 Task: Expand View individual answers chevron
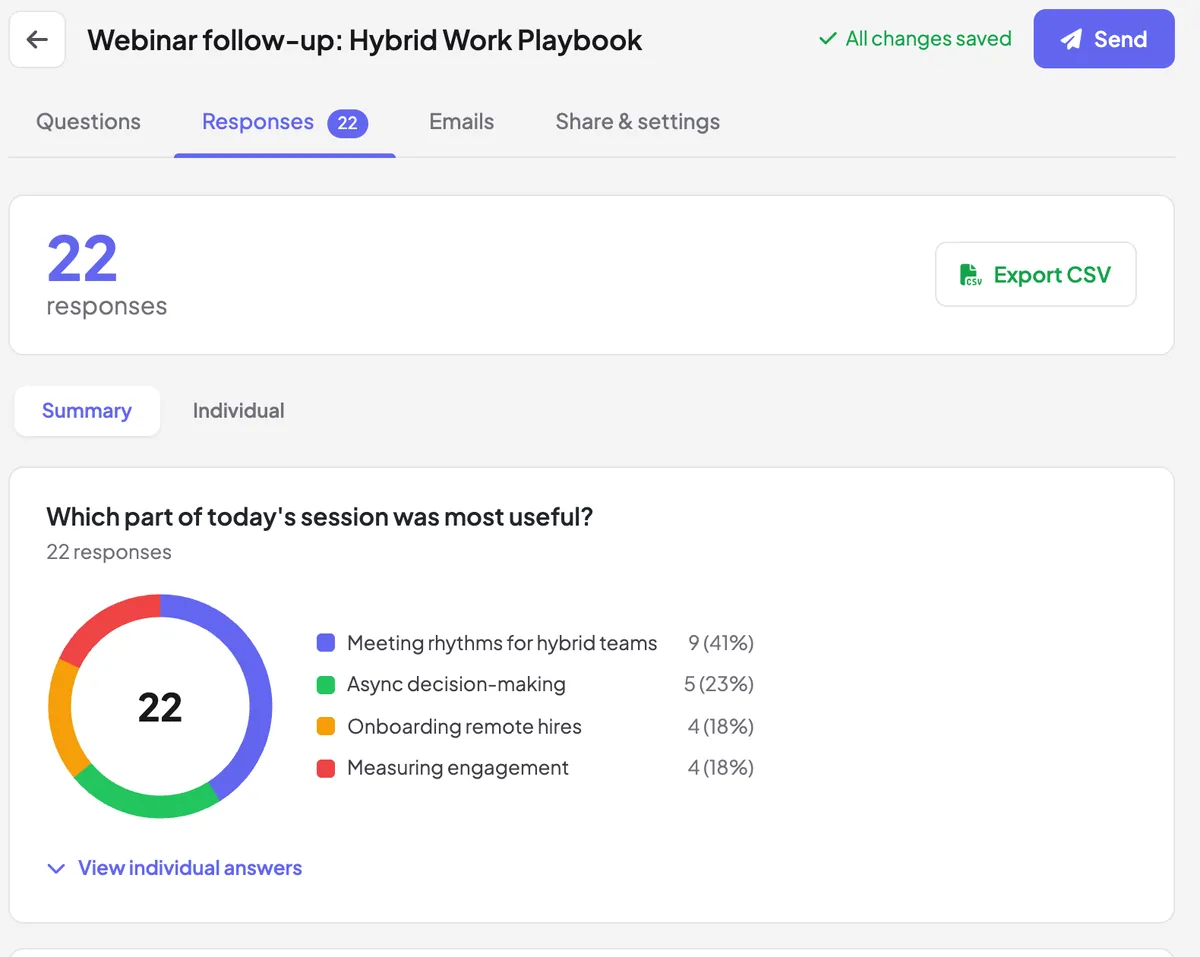57,868
